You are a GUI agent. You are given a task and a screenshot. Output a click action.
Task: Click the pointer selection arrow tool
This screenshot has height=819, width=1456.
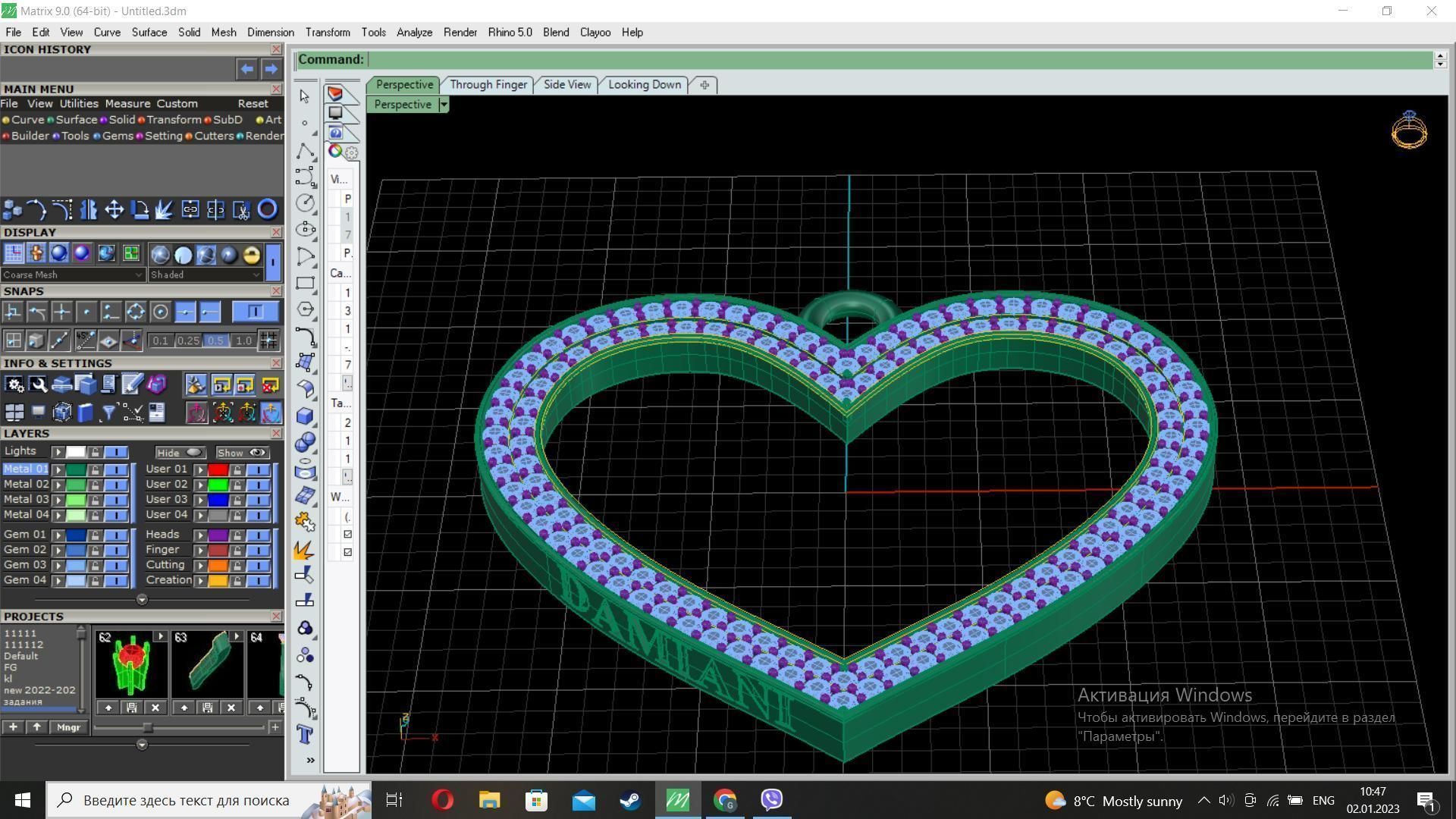coord(305,96)
